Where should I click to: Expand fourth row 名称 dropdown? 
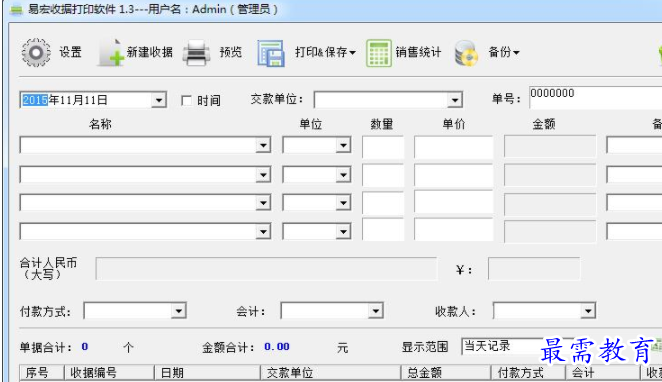[263, 232]
